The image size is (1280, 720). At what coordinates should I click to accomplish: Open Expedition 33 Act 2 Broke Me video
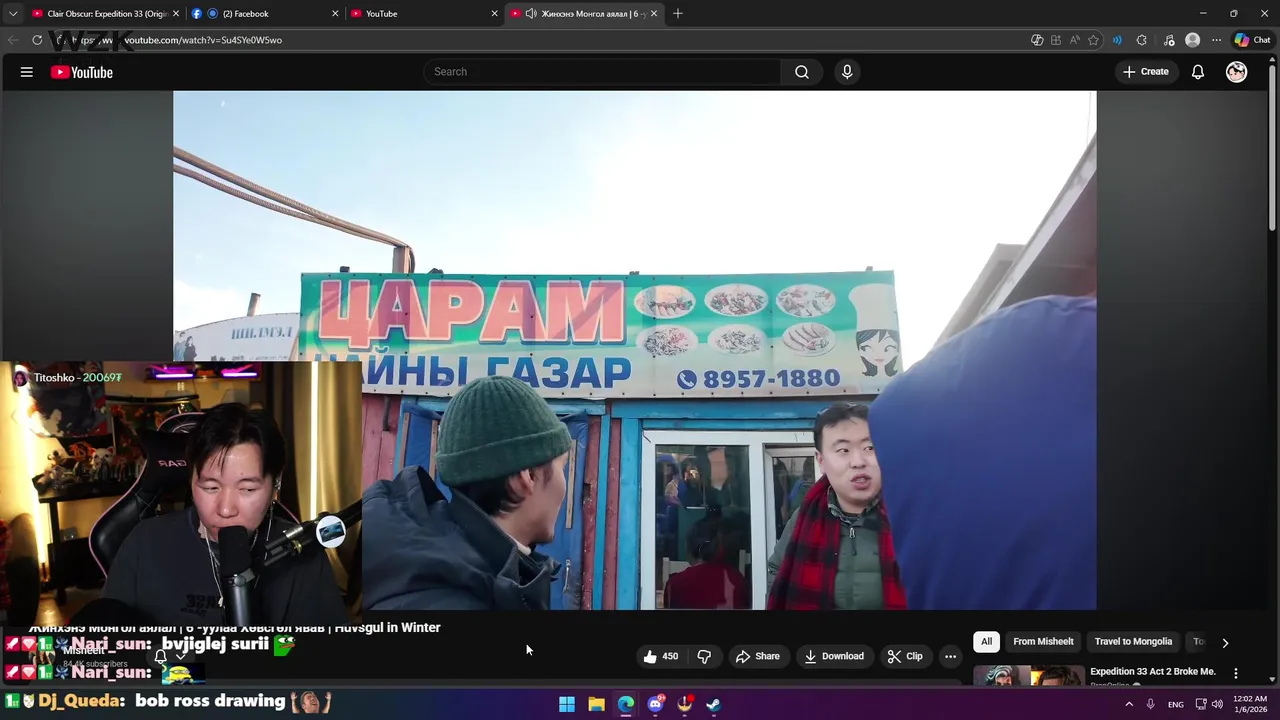1153,672
